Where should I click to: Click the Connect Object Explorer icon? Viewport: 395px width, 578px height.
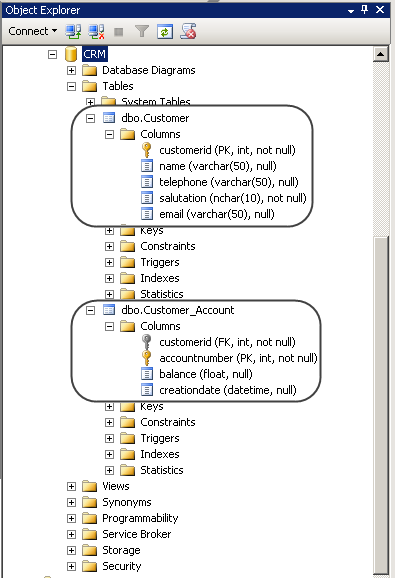[73, 32]
